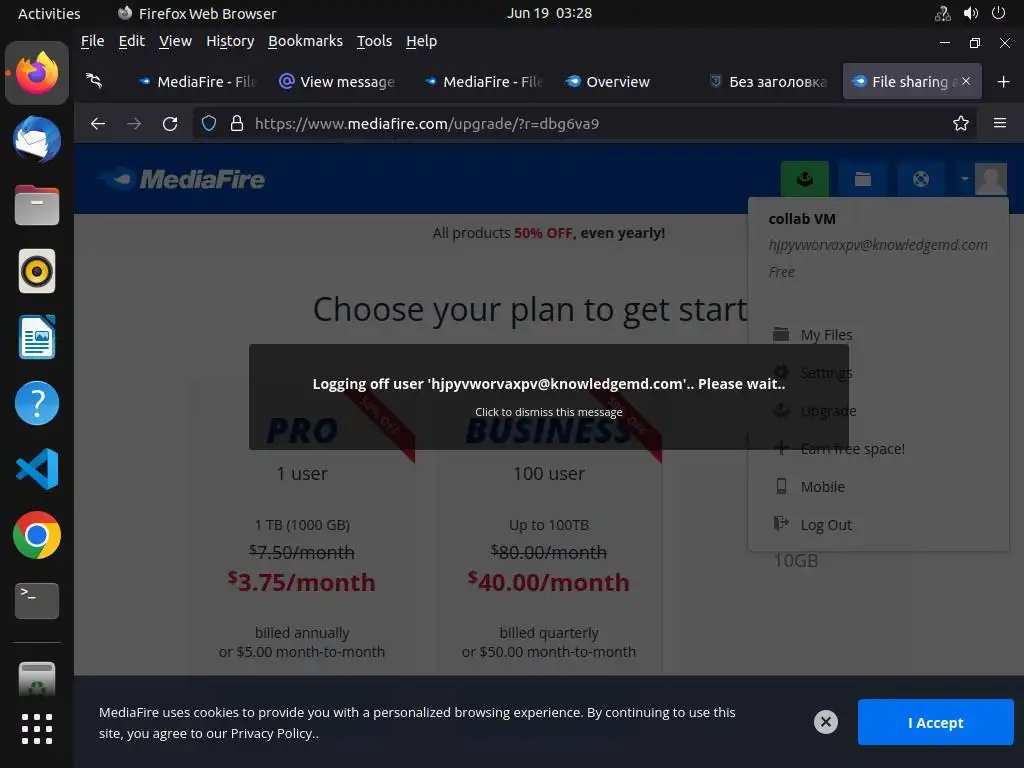This screenshot has height=768, width=1024.
Task: Open the clock showing Jun 19 03:28
Action: coord(549,13)
